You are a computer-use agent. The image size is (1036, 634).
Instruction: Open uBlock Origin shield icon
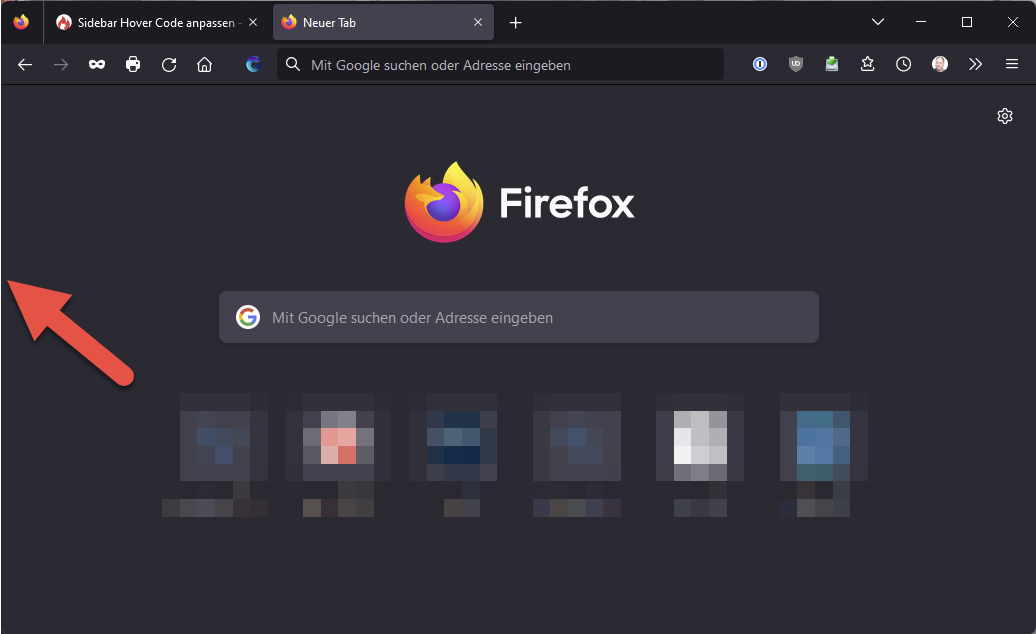(796, 64)
